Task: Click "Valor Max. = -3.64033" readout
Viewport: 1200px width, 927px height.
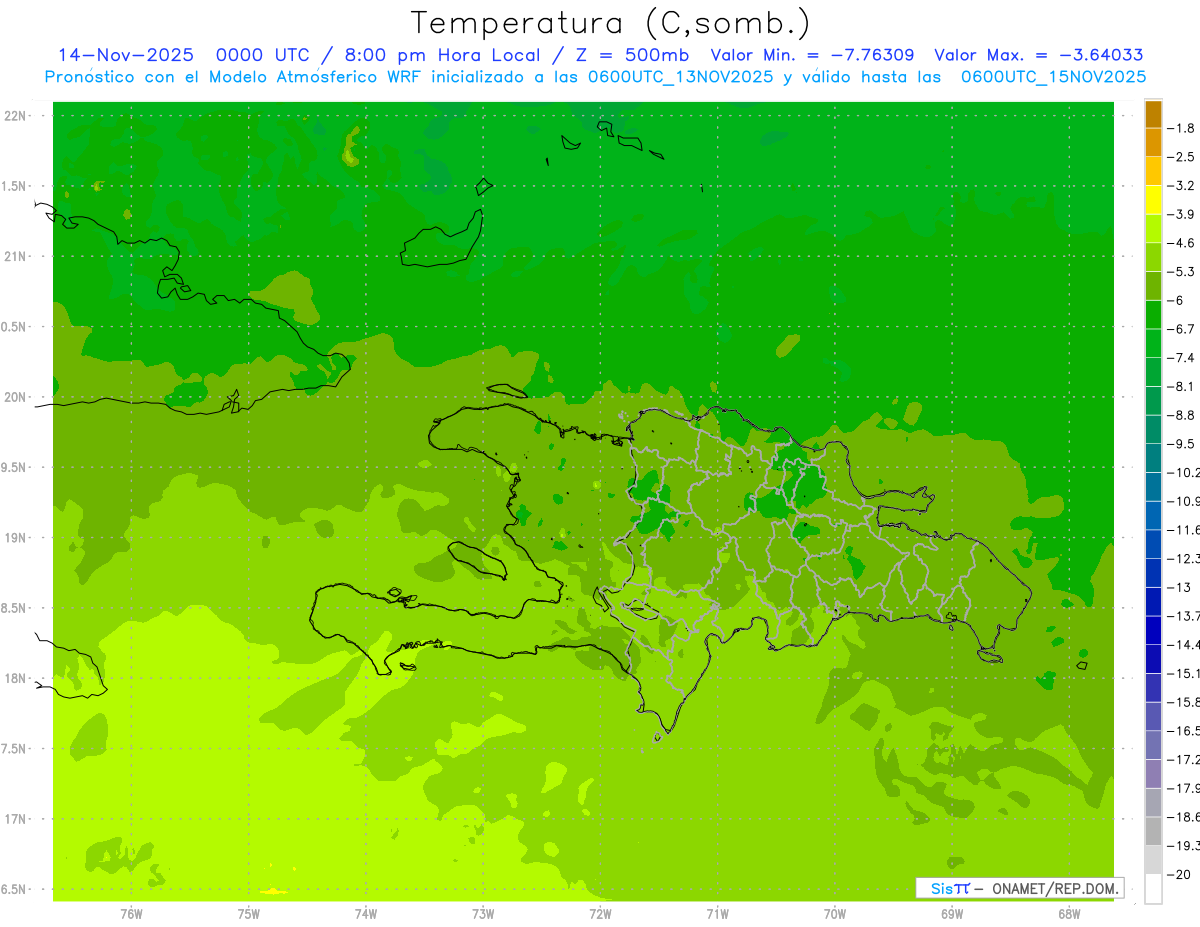Action: point(1039,56)
